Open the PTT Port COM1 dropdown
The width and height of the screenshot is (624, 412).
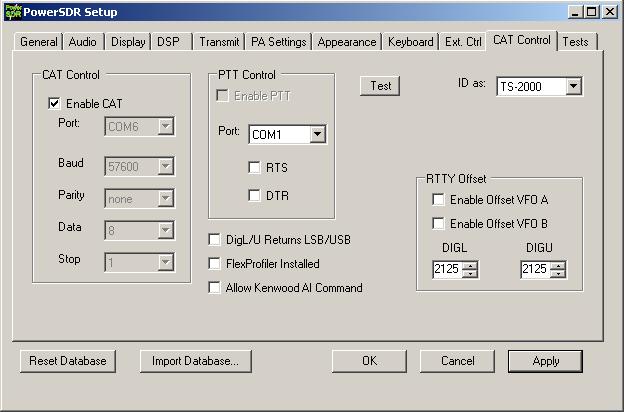pyautogui.click(x=317, y=135)
